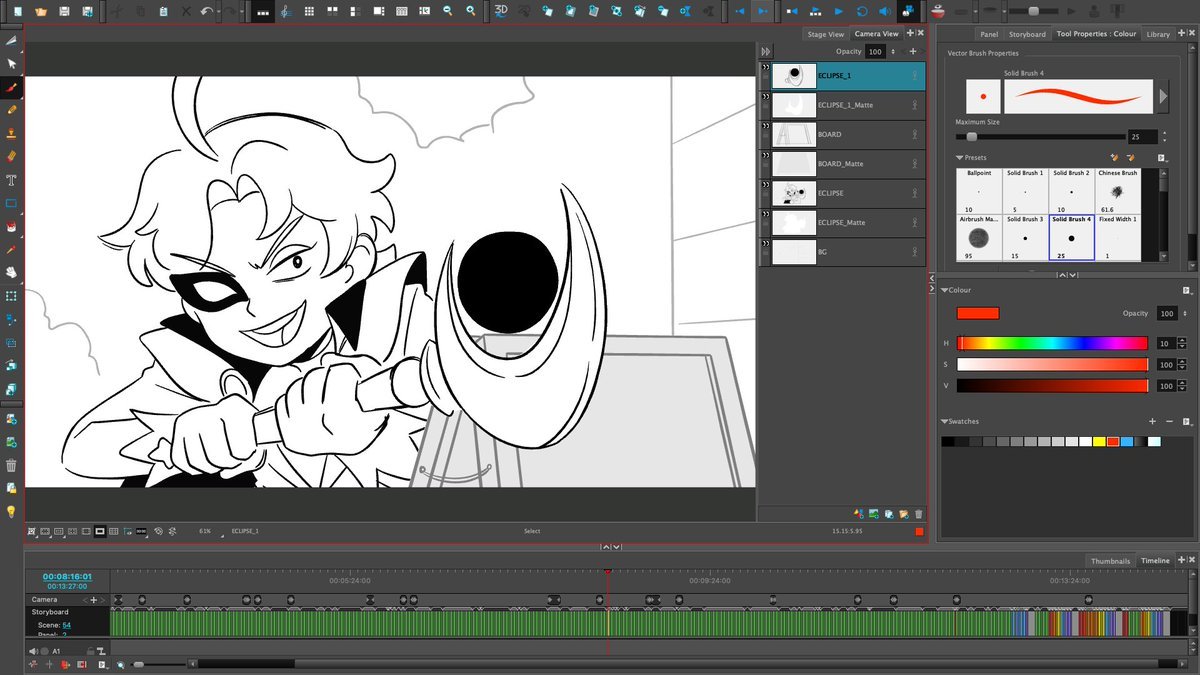Delete layer using the trash icon below layers
The height and width of the screenshot is (675, 1200).
tap(918, 514)
